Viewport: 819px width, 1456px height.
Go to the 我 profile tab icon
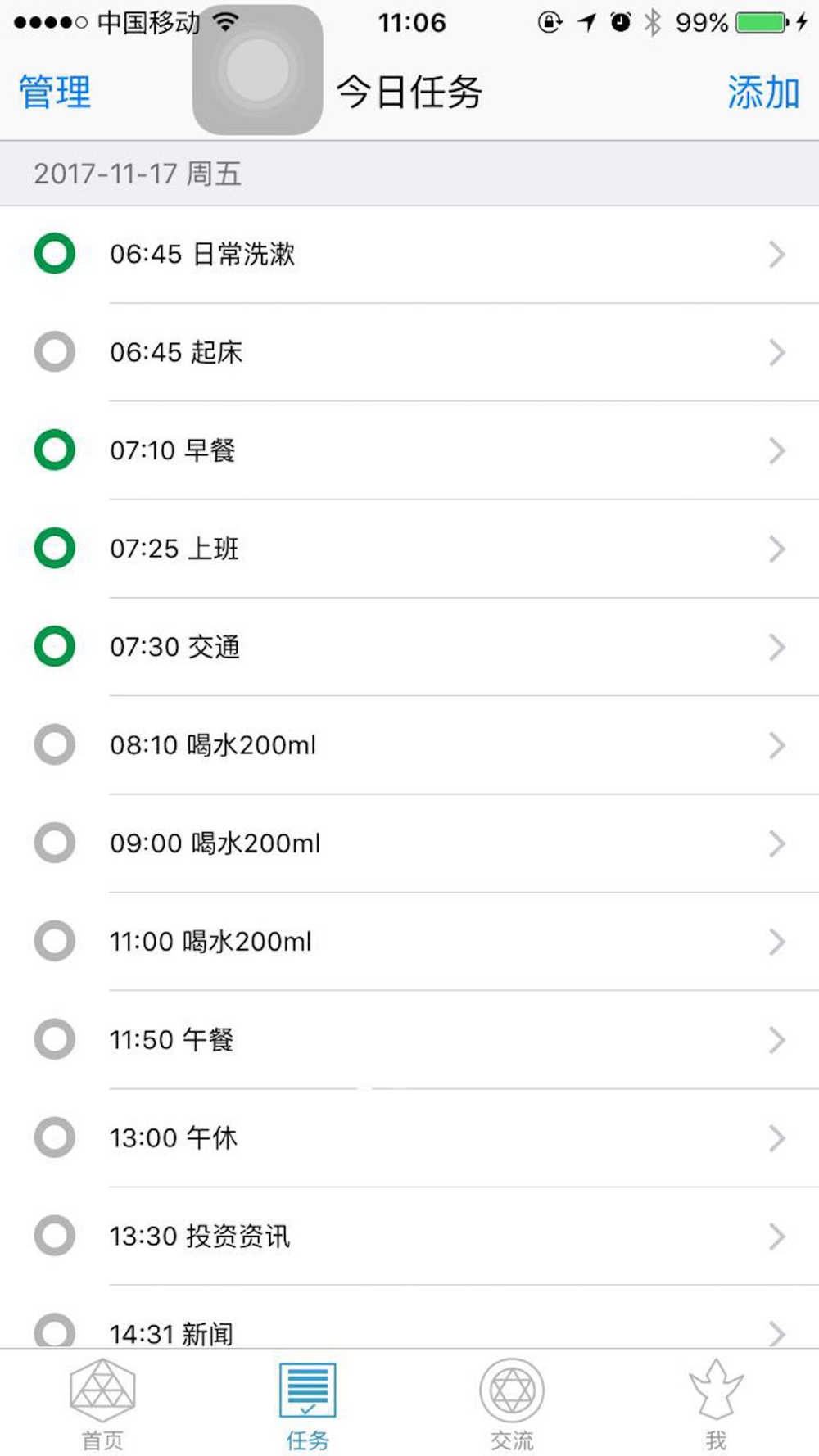[717, 1390]
